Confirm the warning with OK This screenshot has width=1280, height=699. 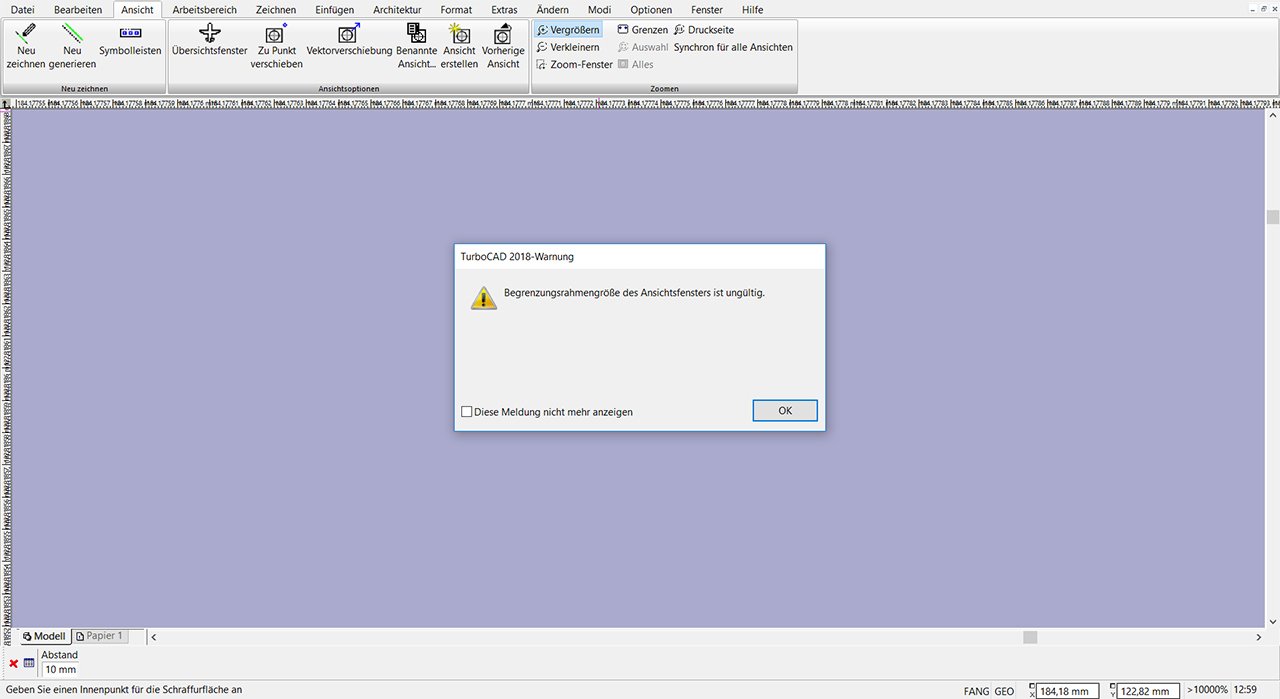click(x=785, y=411)
